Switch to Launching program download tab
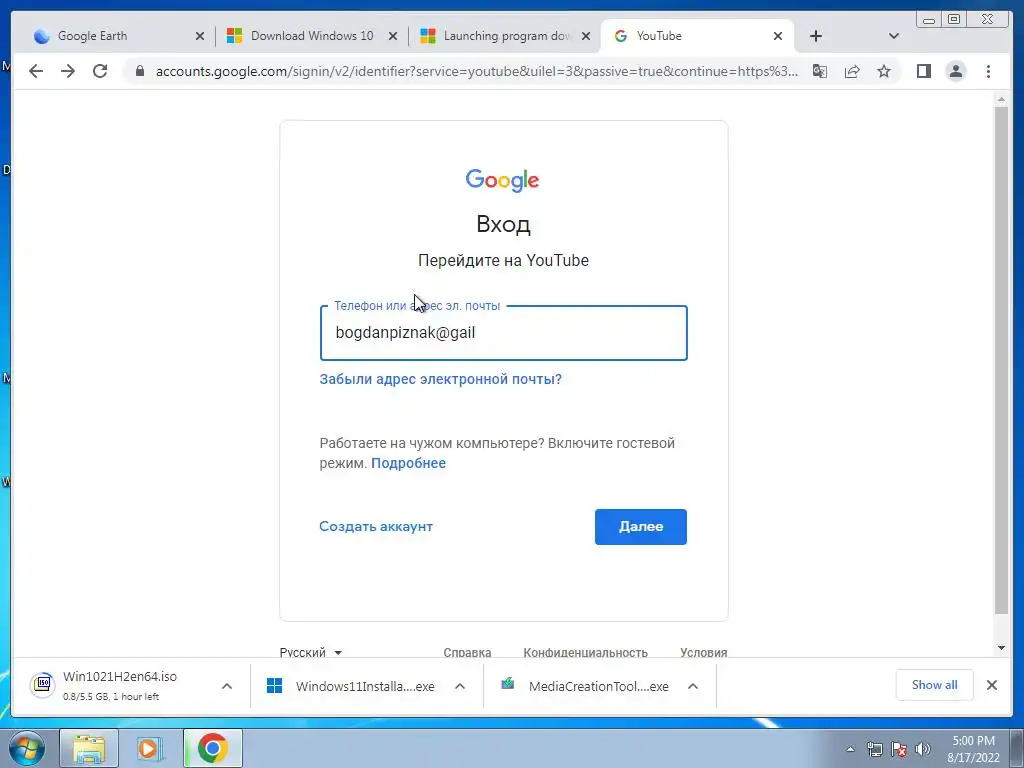This screenshot has width=1024, height=768. [505, 36]
